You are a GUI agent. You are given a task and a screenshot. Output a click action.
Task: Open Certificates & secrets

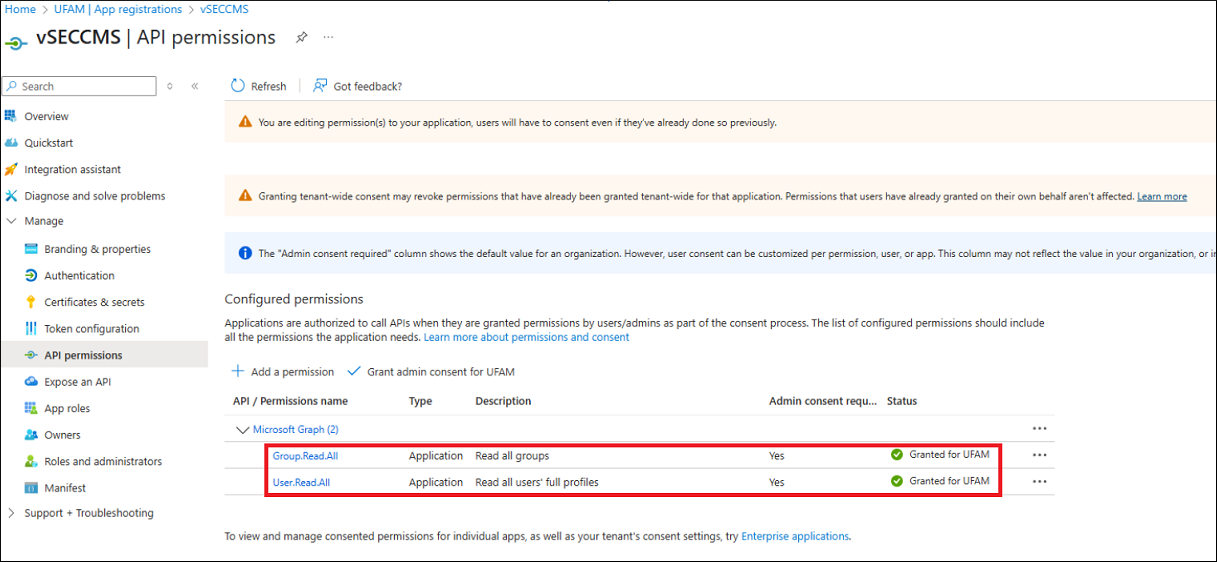click(94, 302)
